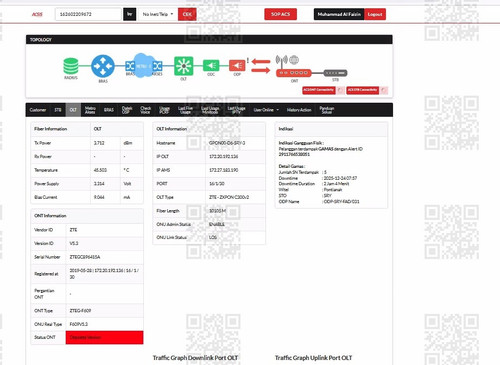Click the Logout button
The image size is (500, 365).
pos(375,14)
